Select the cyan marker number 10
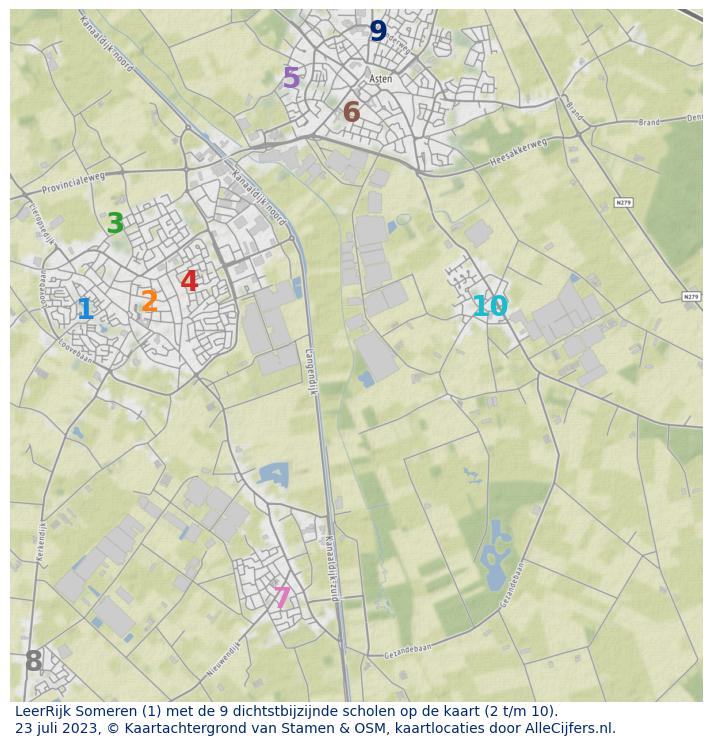The height and width of the screenshot is (745, 713). [490, 307]
